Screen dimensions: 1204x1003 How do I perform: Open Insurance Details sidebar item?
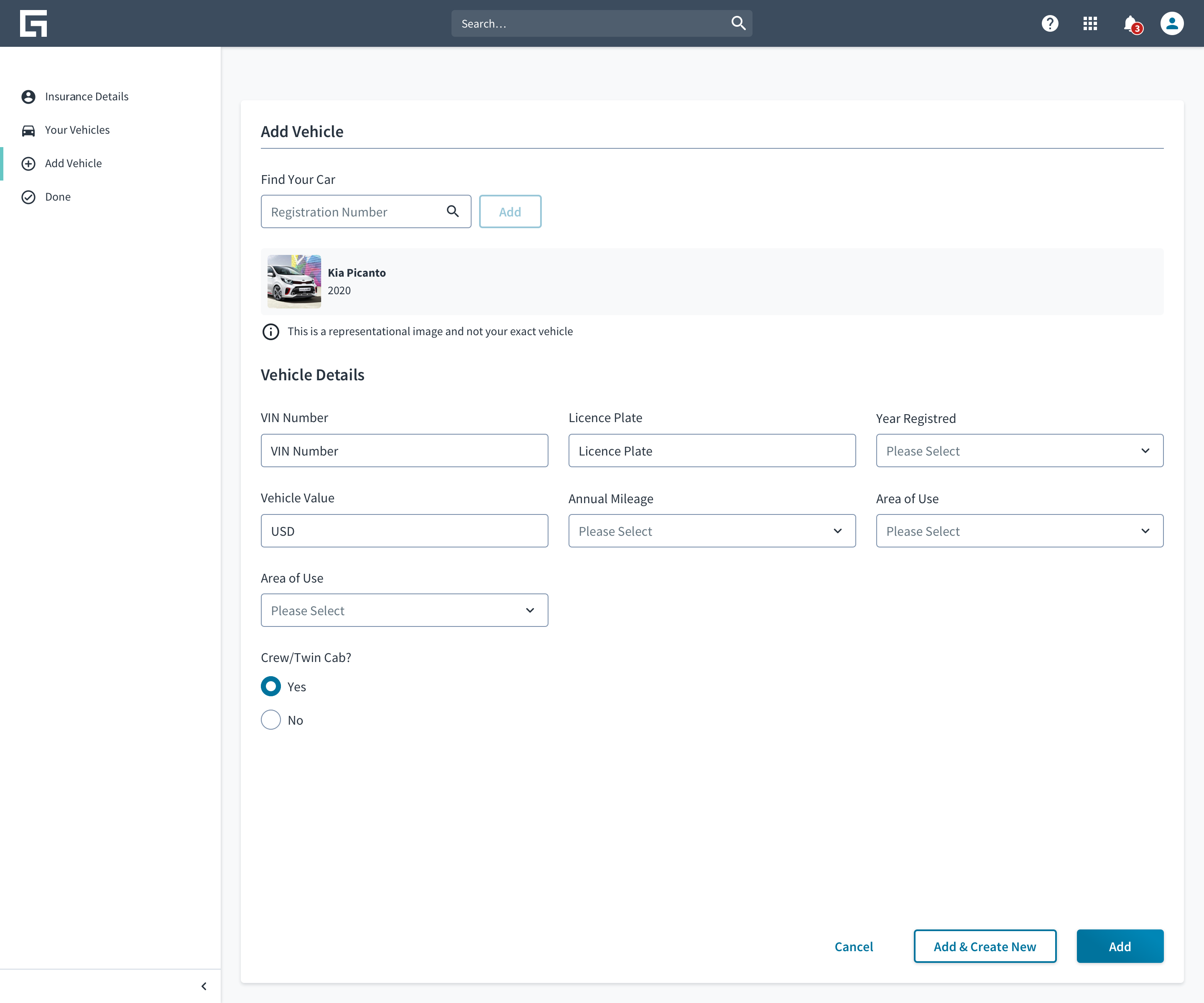(x=87, y=97)
